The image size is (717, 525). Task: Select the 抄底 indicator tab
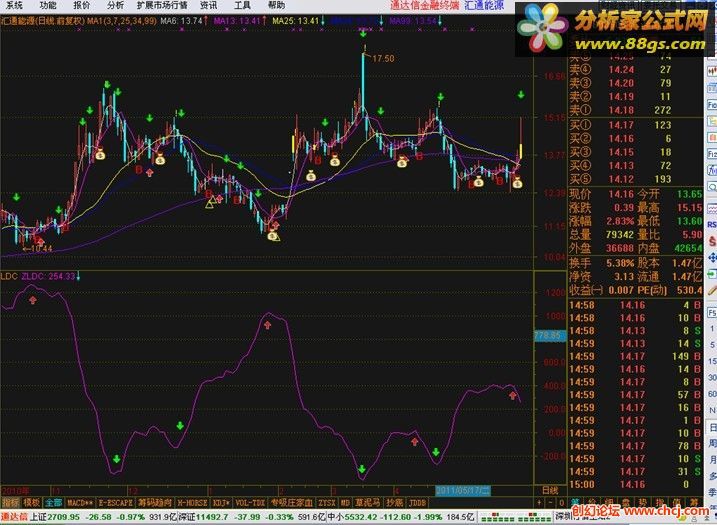[395, 503]
